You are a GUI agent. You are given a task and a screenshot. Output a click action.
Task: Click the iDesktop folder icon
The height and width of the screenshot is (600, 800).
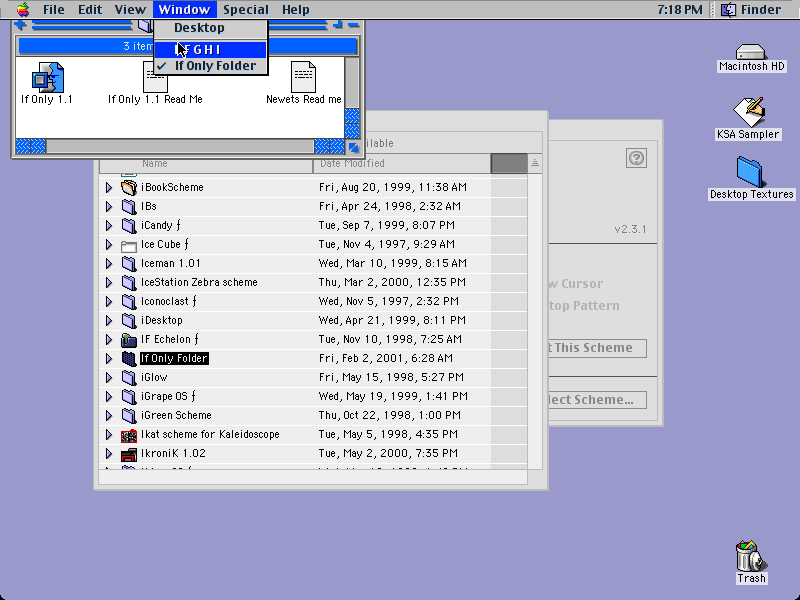129,320
